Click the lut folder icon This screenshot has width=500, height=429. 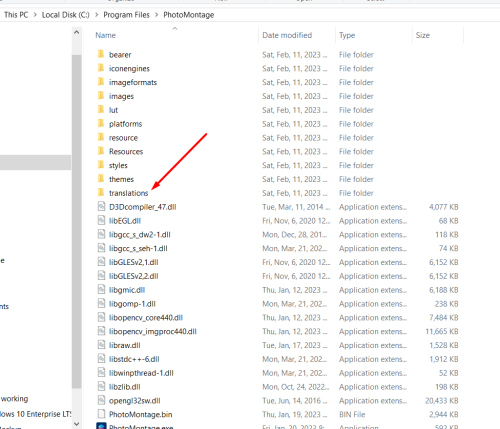pyautogui.click(x=101, y=109)
